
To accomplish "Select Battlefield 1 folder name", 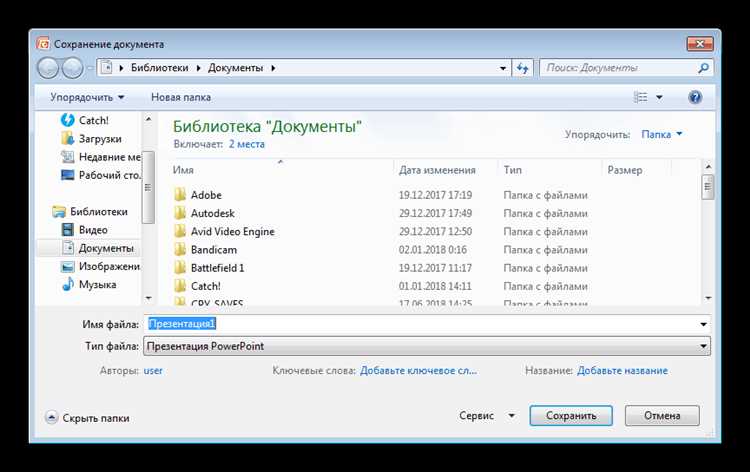I will (217, 268).
